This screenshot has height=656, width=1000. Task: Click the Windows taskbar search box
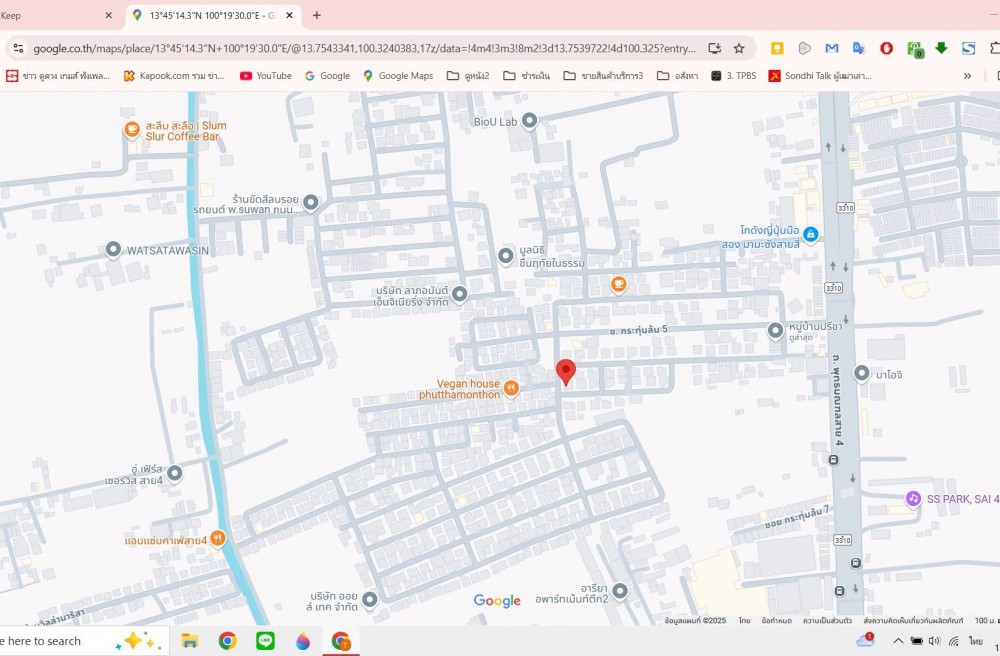tap(83, 641)
